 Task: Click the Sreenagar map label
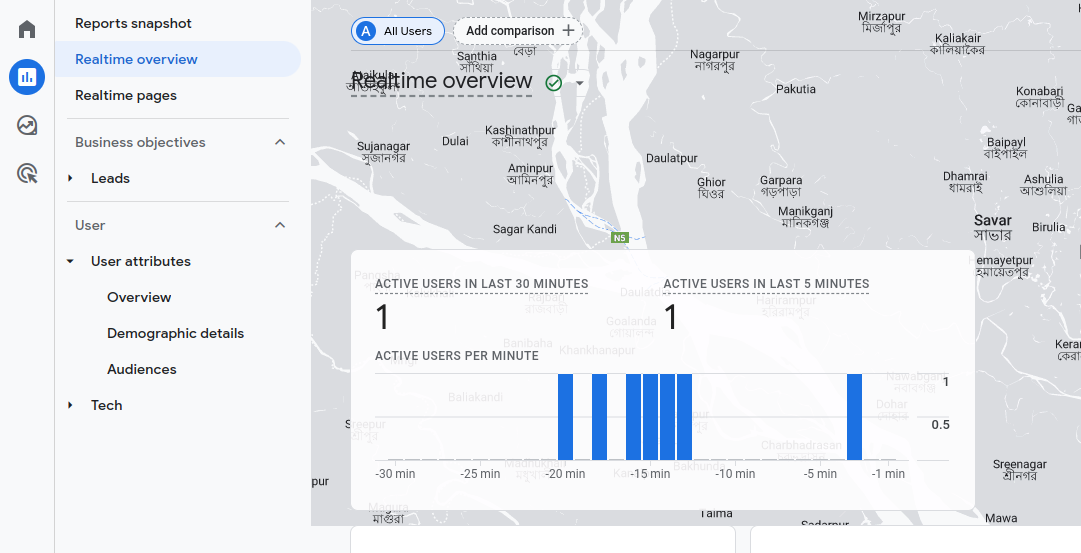tap(1020, 470)
